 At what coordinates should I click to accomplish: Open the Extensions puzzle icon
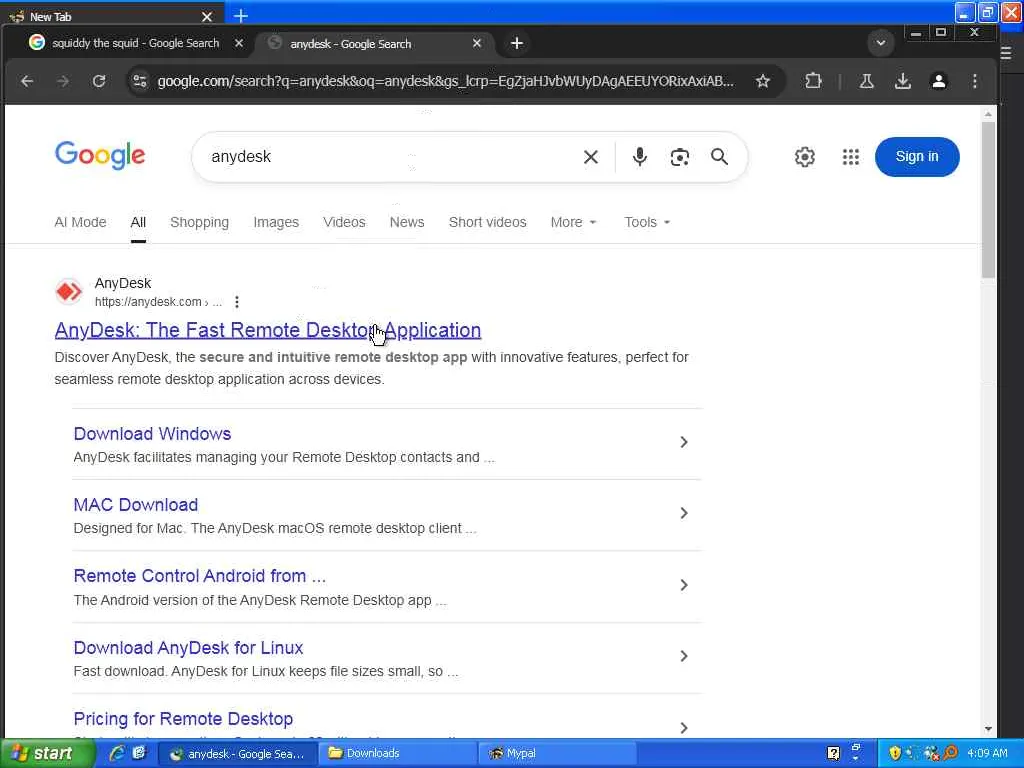coord(813,81)
